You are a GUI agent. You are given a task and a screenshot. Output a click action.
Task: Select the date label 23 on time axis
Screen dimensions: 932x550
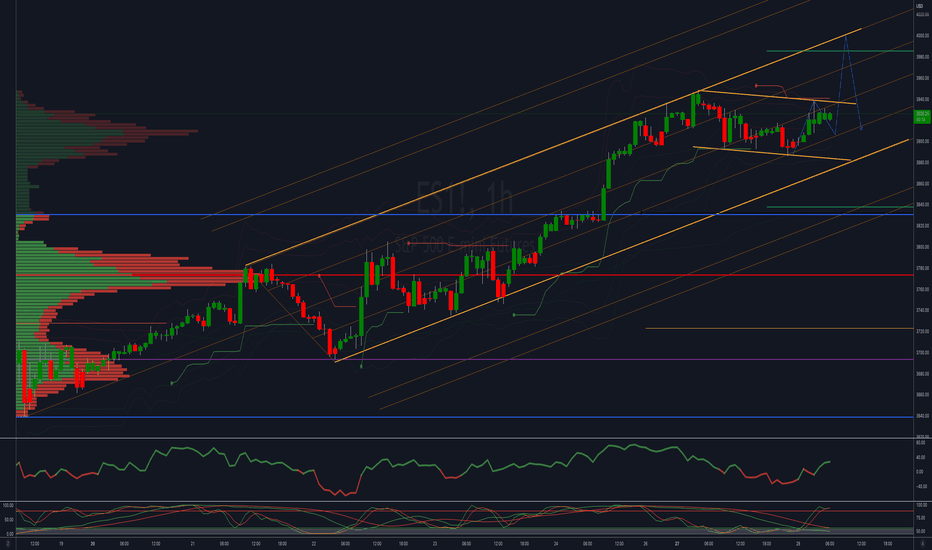[x=435, y=543]
